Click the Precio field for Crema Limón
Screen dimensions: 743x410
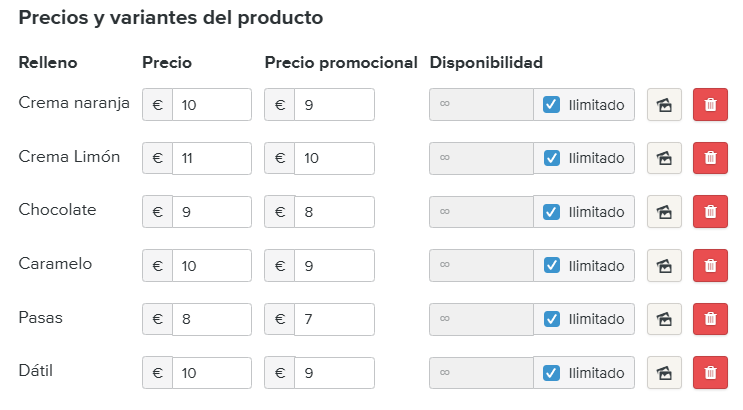(x=211, y=158)
